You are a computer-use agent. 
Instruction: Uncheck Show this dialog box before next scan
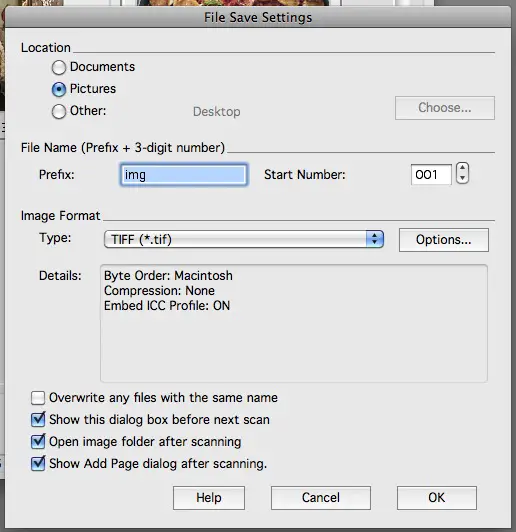click(38, 420)
